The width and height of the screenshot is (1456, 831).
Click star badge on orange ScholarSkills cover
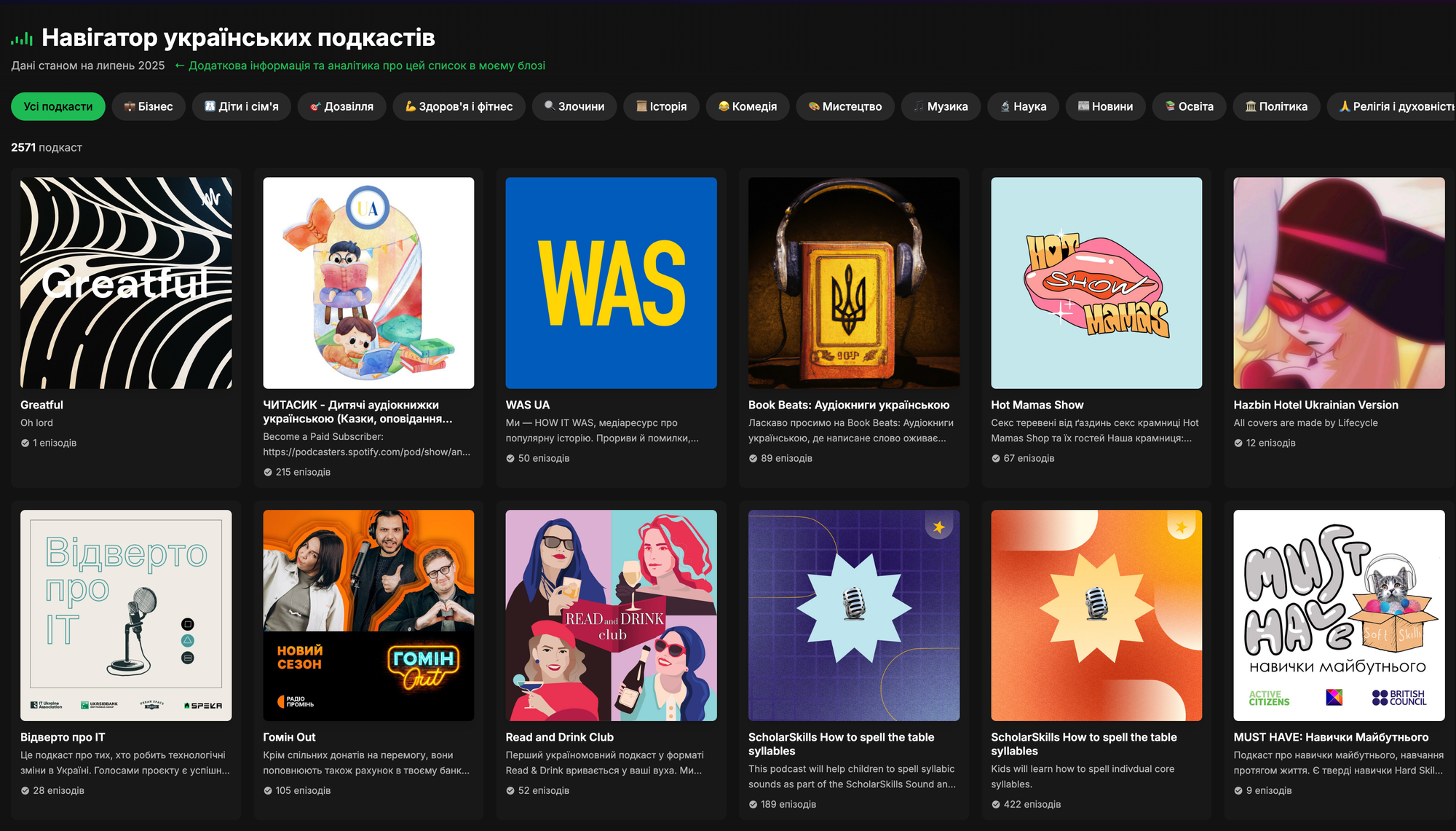click(1181, 527)
